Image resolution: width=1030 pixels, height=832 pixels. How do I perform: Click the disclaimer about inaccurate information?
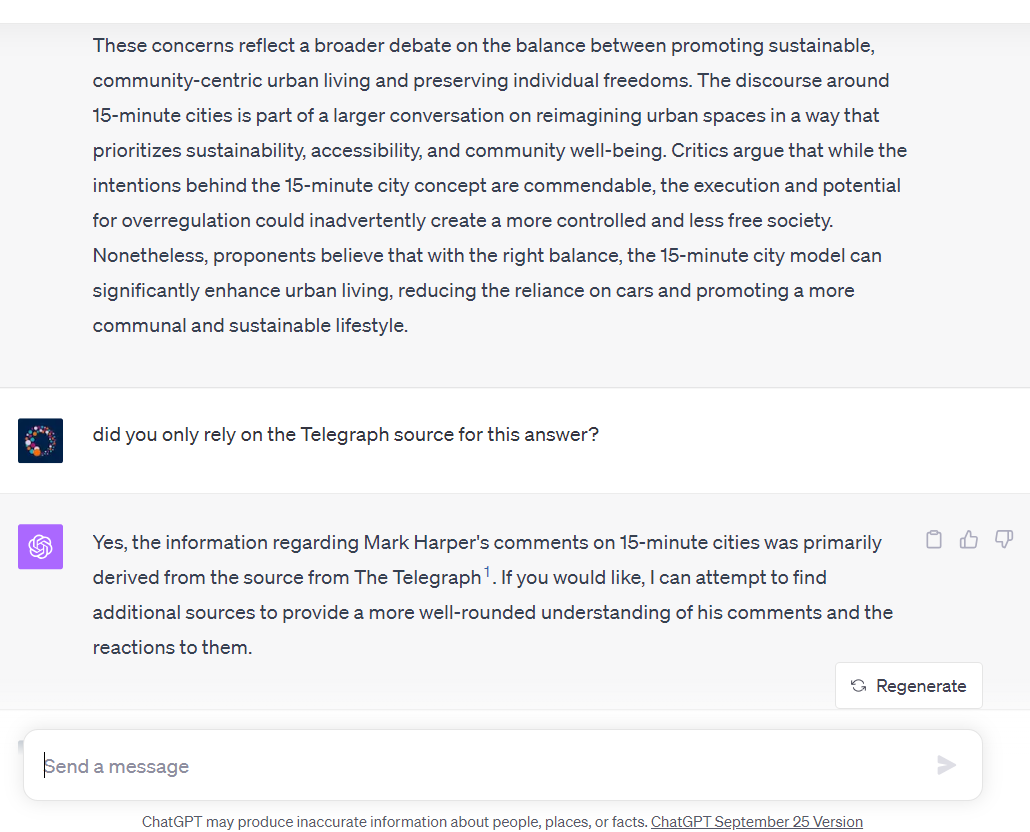pos(394,821)
